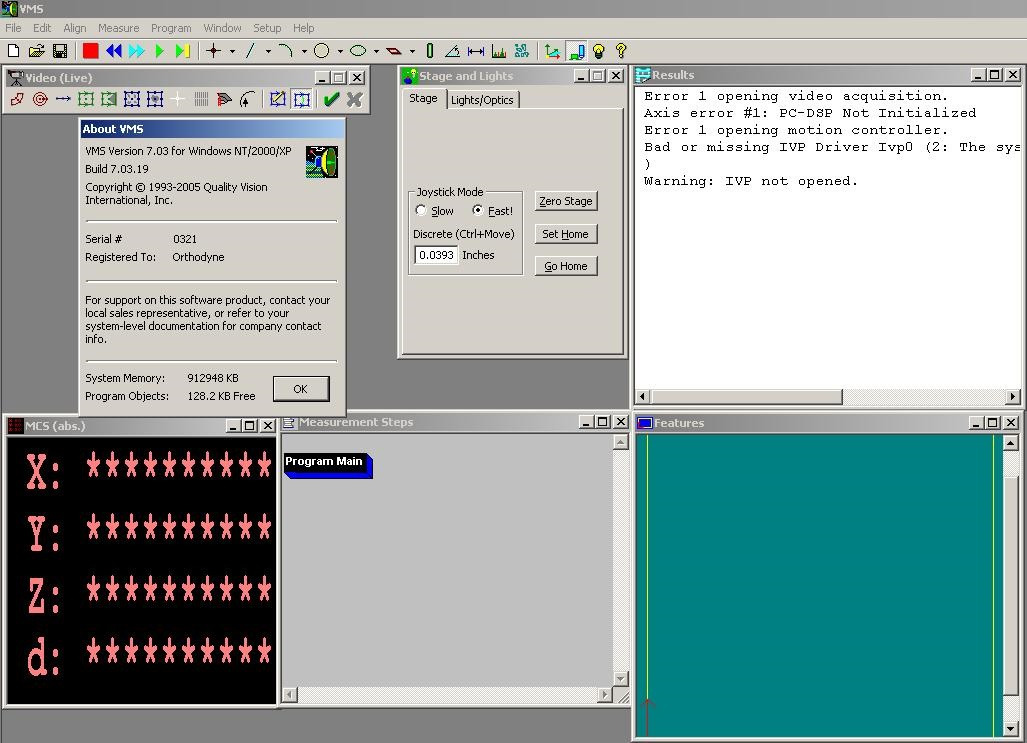The image size is (1027, 743).
Task: Open the dropdown arrow next to Point tool
Action: pyautogui.click(x=232, y=52)
